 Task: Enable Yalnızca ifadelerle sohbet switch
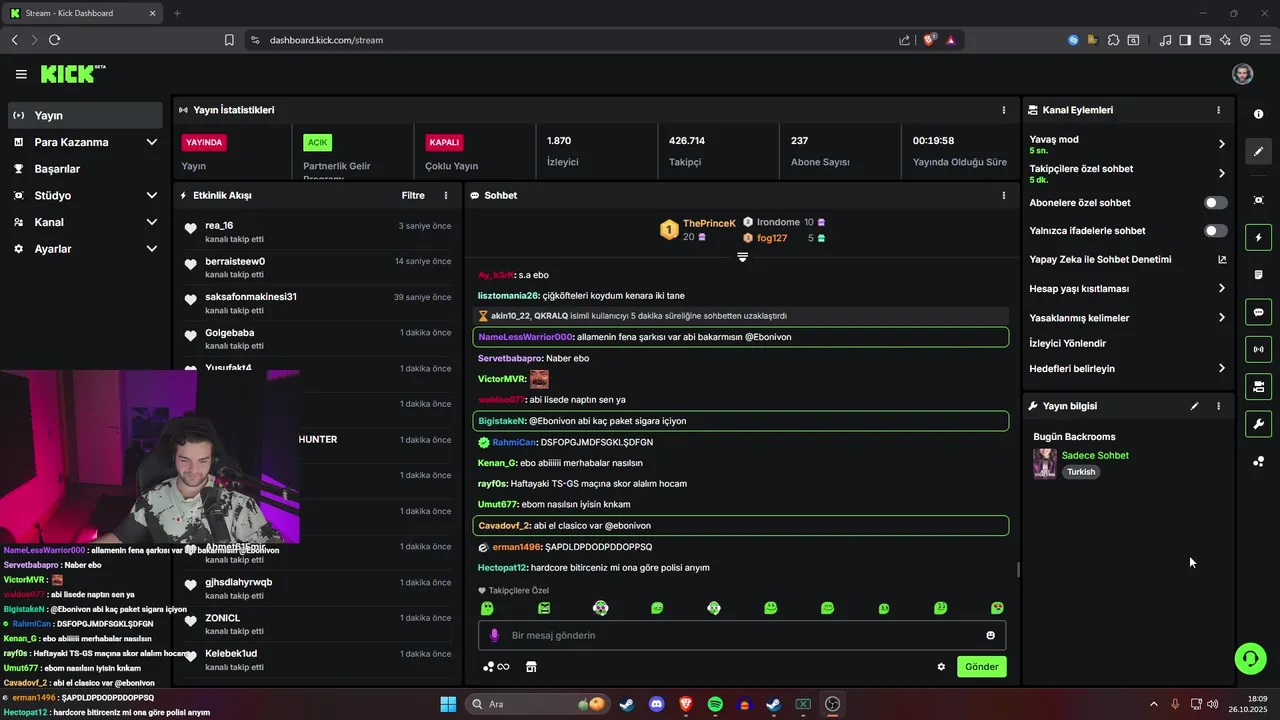(1215, 231)
